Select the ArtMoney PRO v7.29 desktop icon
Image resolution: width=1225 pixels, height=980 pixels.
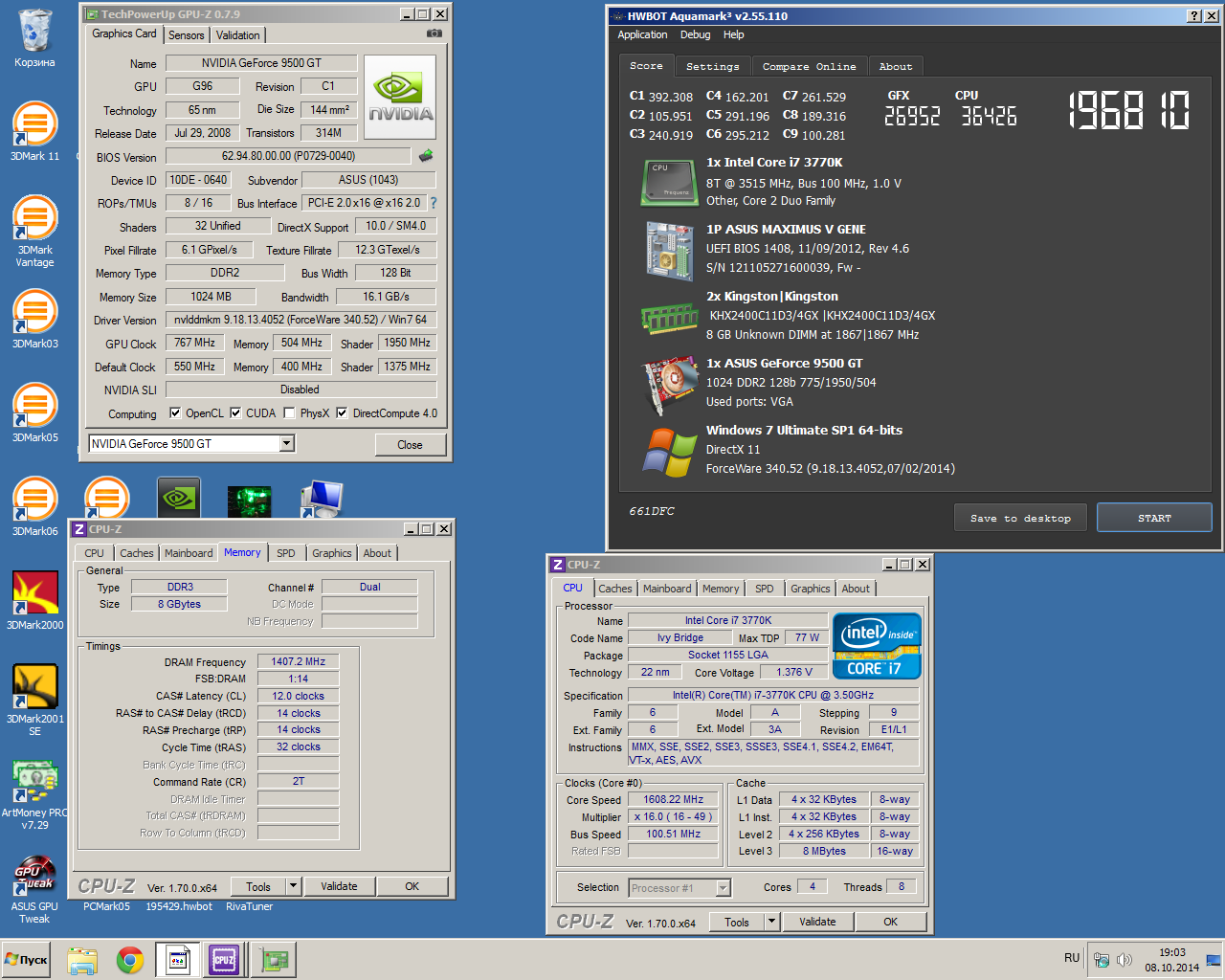click(34, 794)
